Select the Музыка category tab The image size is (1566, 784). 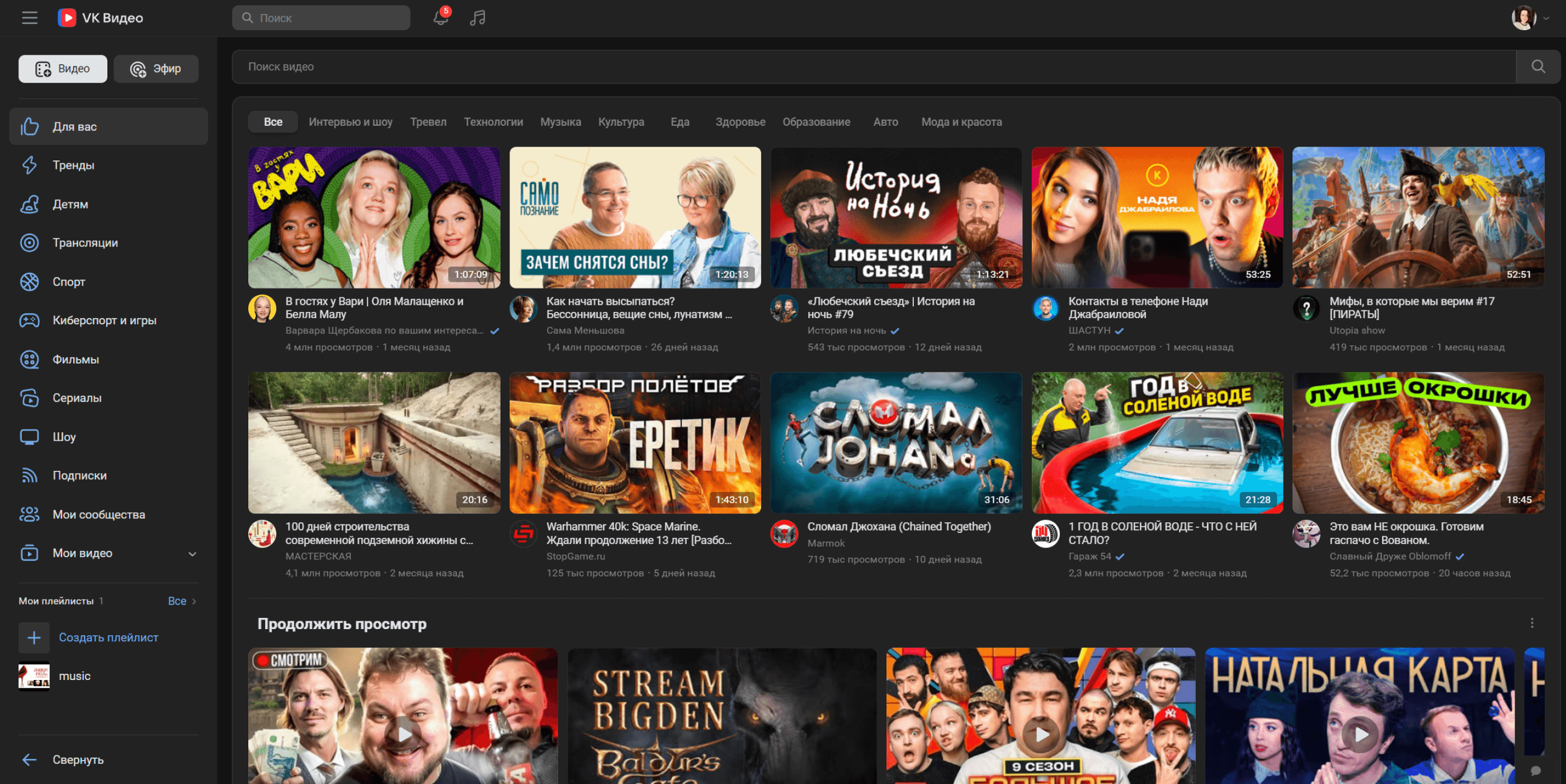point(560,121)
